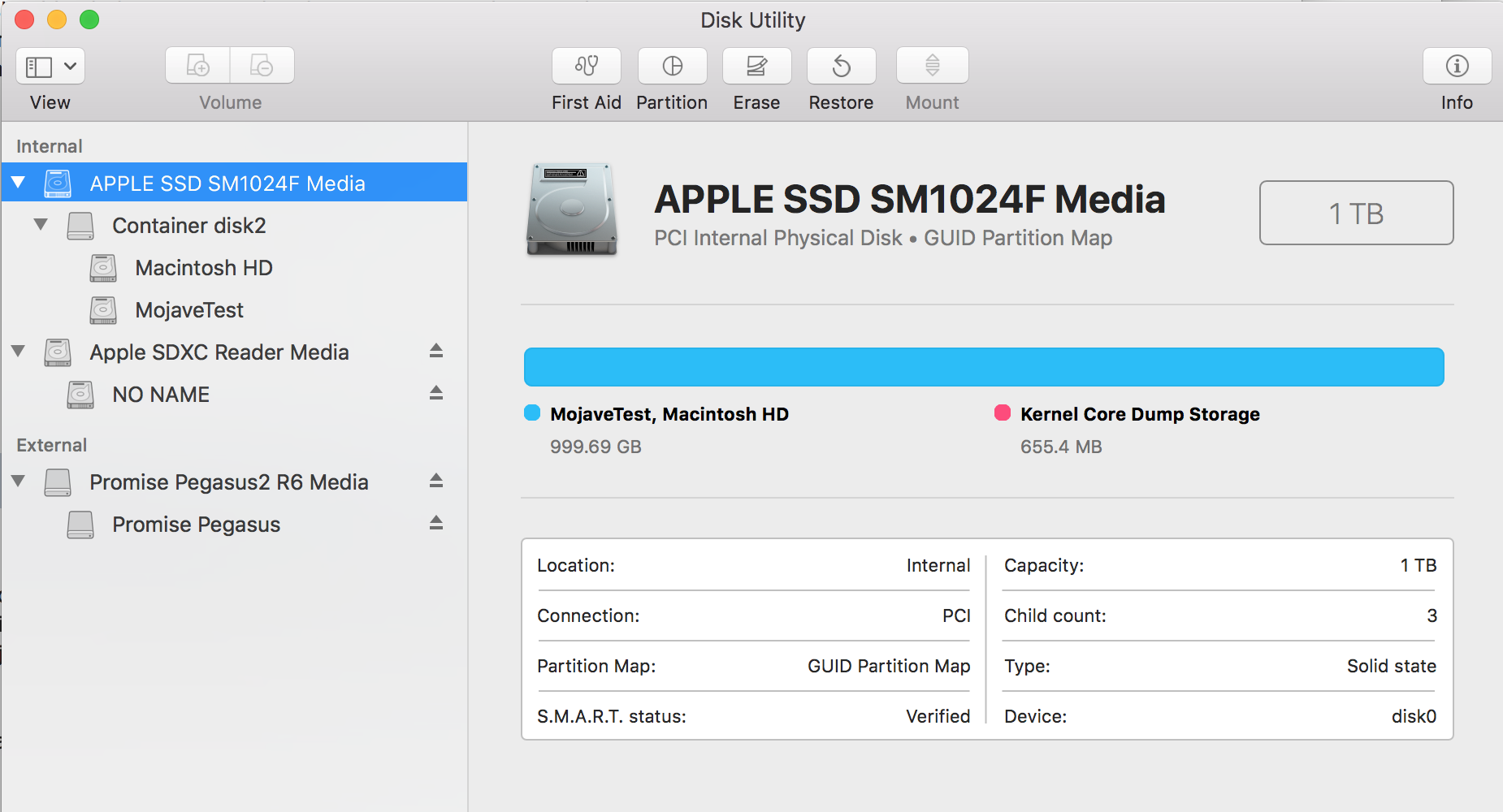Click the blue disk usage bar
The width and height of the screenshot is (1503, 812).
coord(984,367)
